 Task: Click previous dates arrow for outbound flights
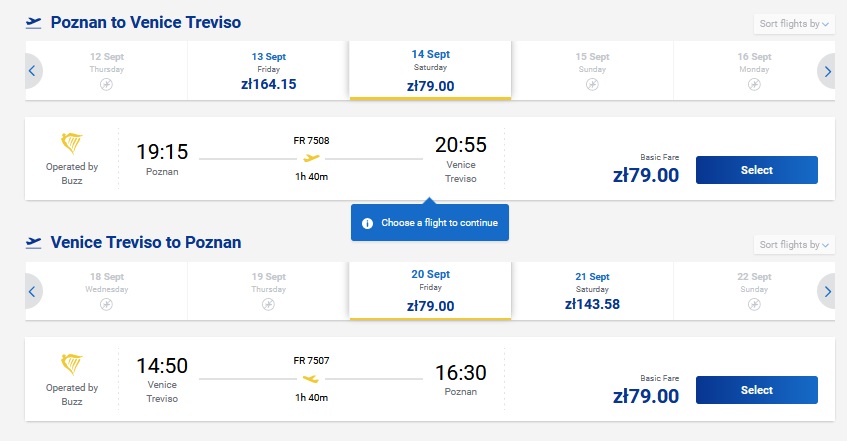tap(32, 71)
